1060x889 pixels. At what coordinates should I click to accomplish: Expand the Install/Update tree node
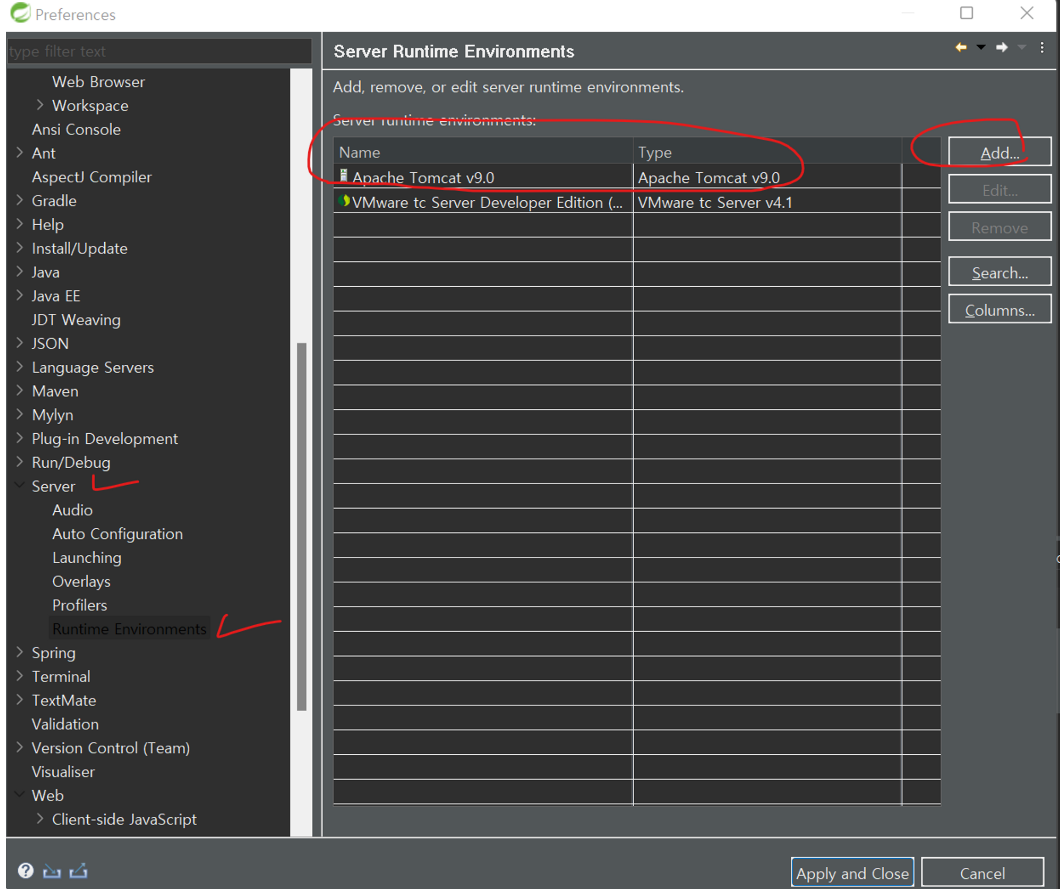pyautogui.click(x=20, y=248)
